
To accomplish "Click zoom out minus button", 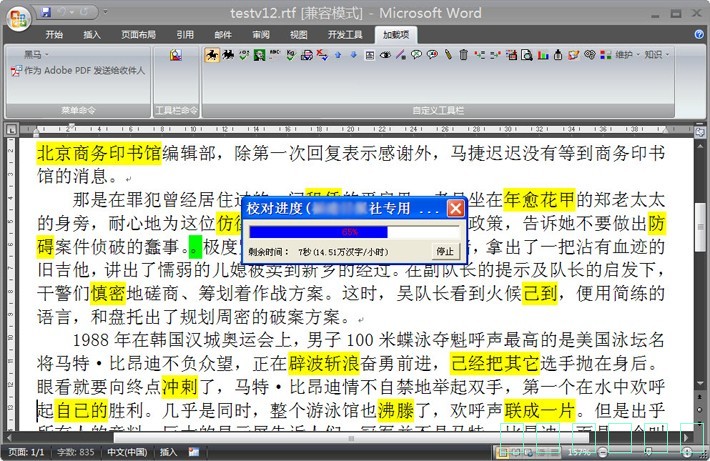I will [x=602, y=452].
